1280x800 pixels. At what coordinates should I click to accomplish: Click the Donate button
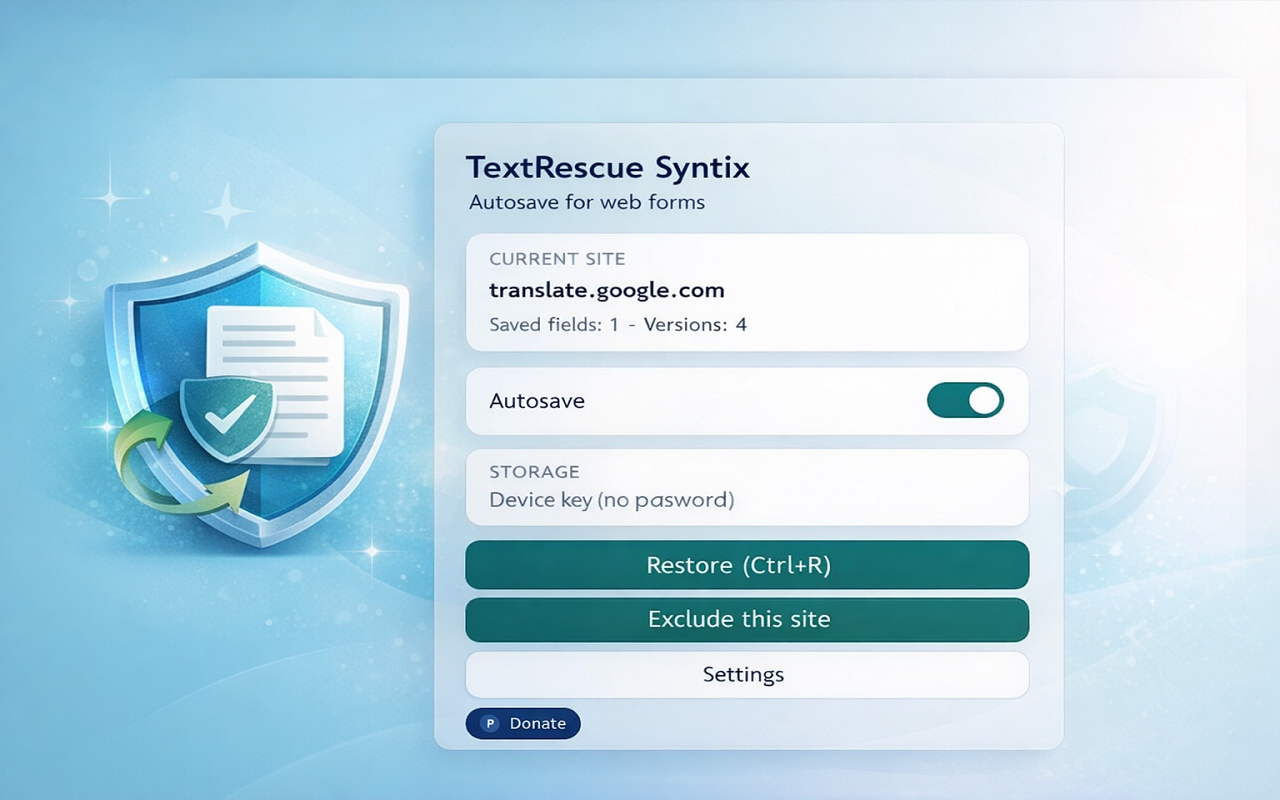[x=523, y=723]
